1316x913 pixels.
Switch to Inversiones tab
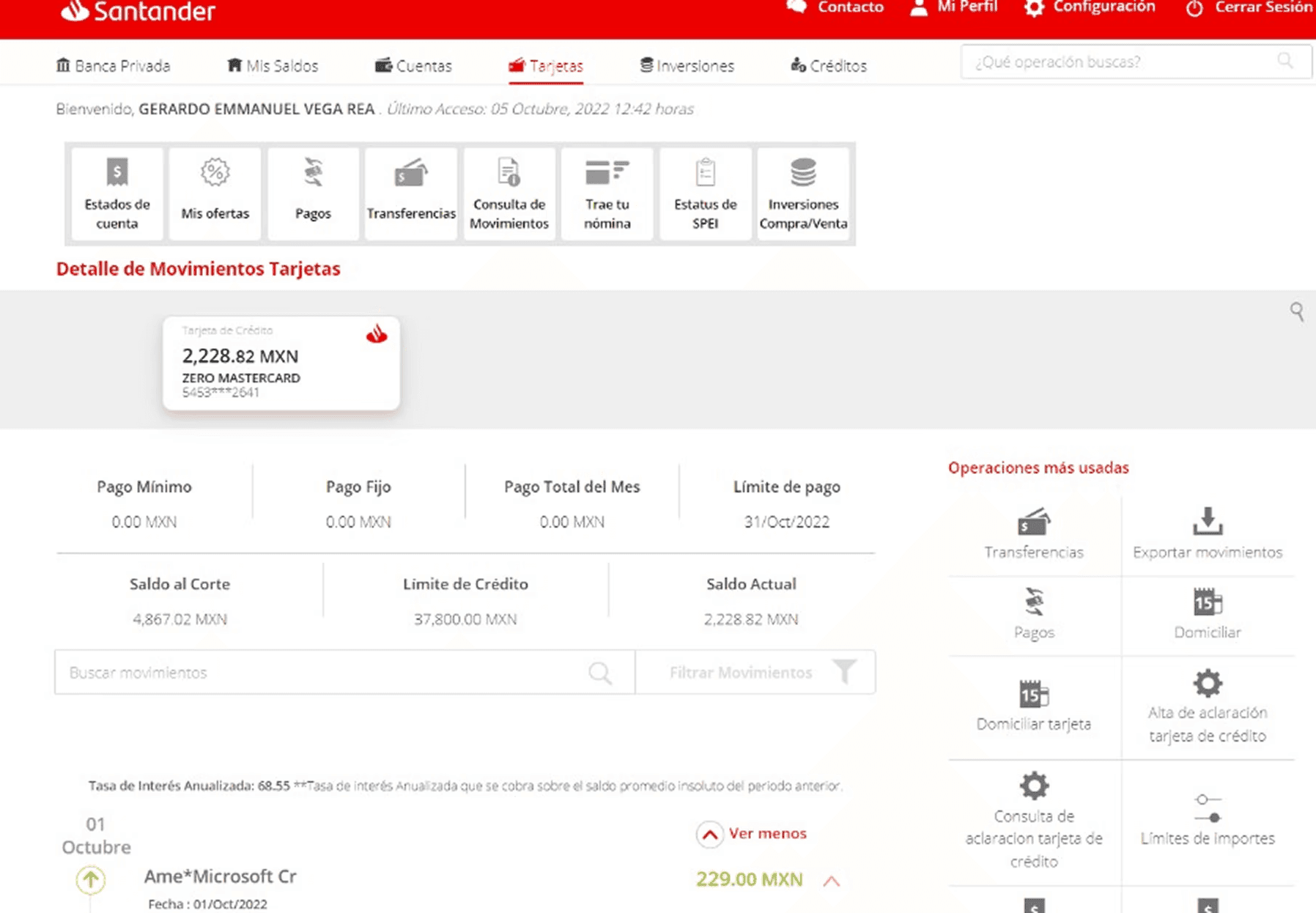(x=687, y=66)
